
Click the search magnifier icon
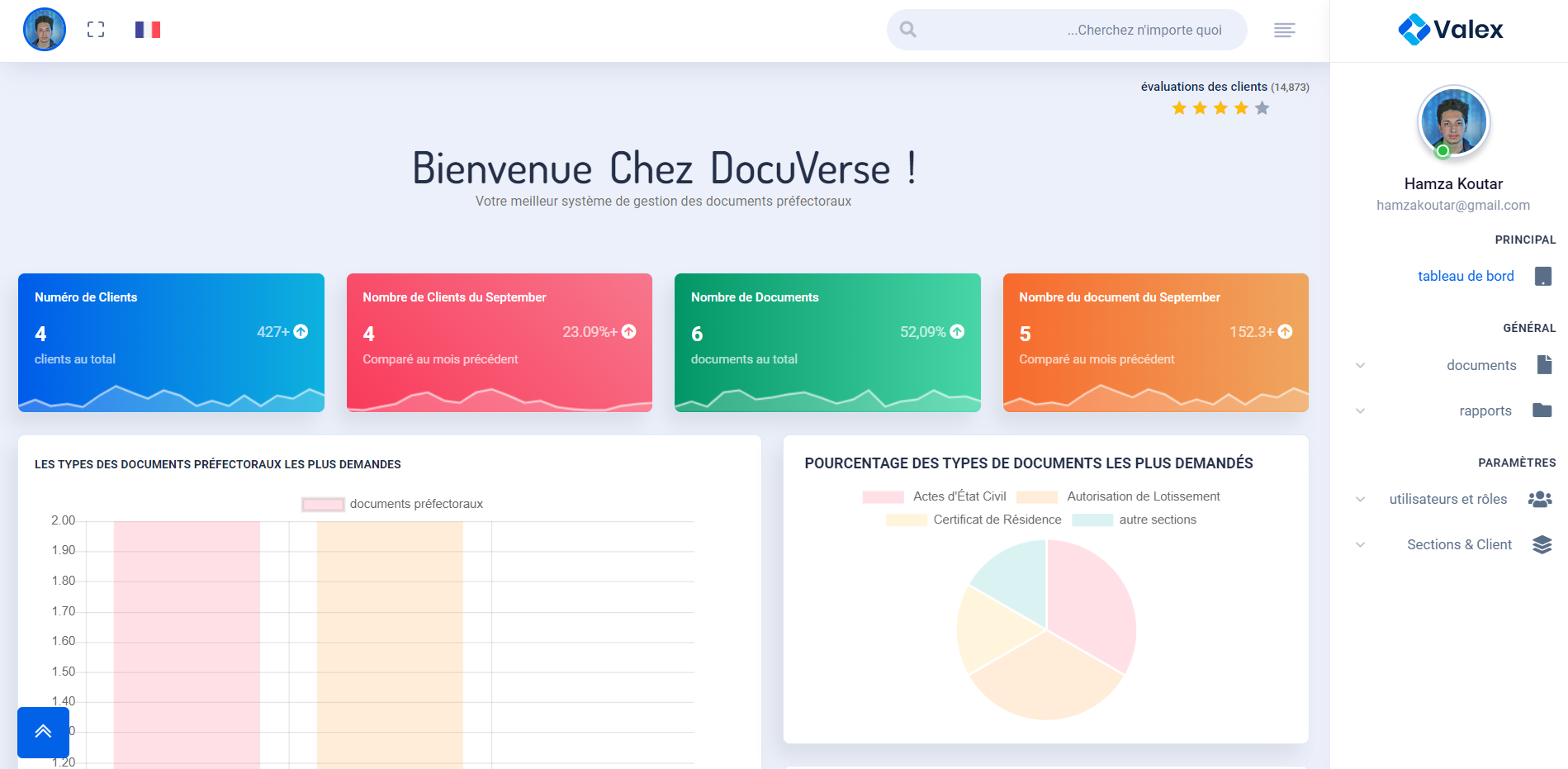pyautogui.click(x=908, y=30)
